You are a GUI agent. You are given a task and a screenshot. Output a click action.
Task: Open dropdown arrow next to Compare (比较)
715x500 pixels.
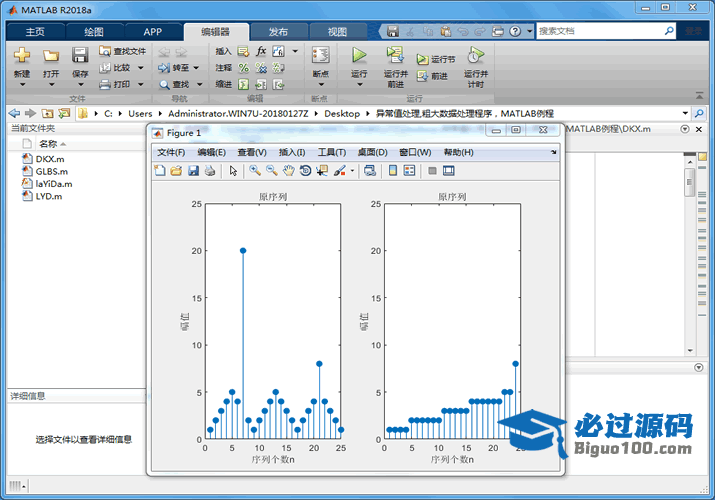[140, 68]
